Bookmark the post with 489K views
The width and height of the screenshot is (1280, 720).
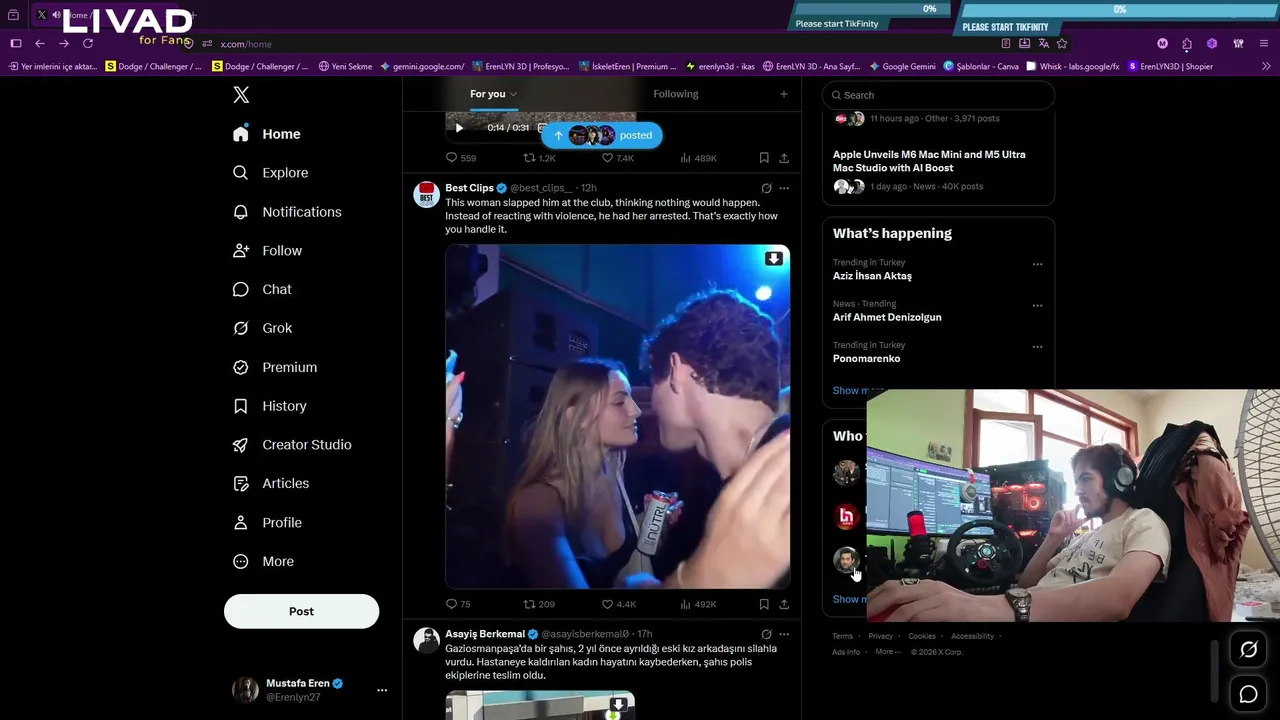[x=764, y=158]
